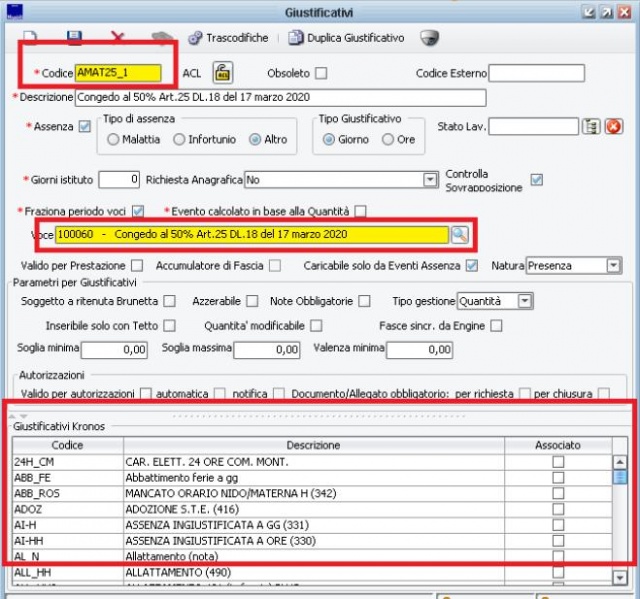Click the Stato Lav. lookup list icon
This screenshot has width=640, height=599.
pyautogui.click(x=591, y=127)
